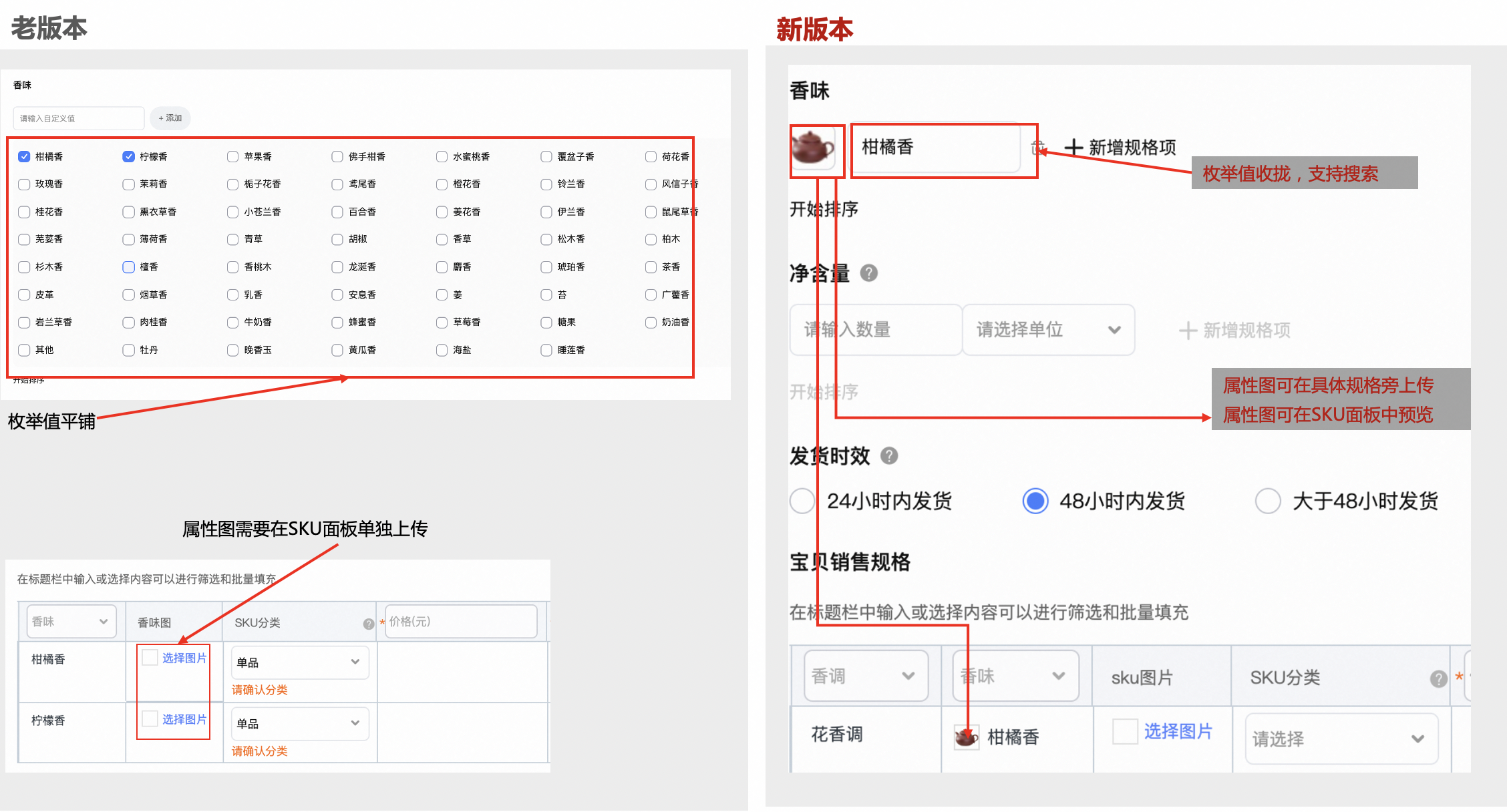Click the + 添加 button
Screen dimensions: 1507x812
click(170, 118)
